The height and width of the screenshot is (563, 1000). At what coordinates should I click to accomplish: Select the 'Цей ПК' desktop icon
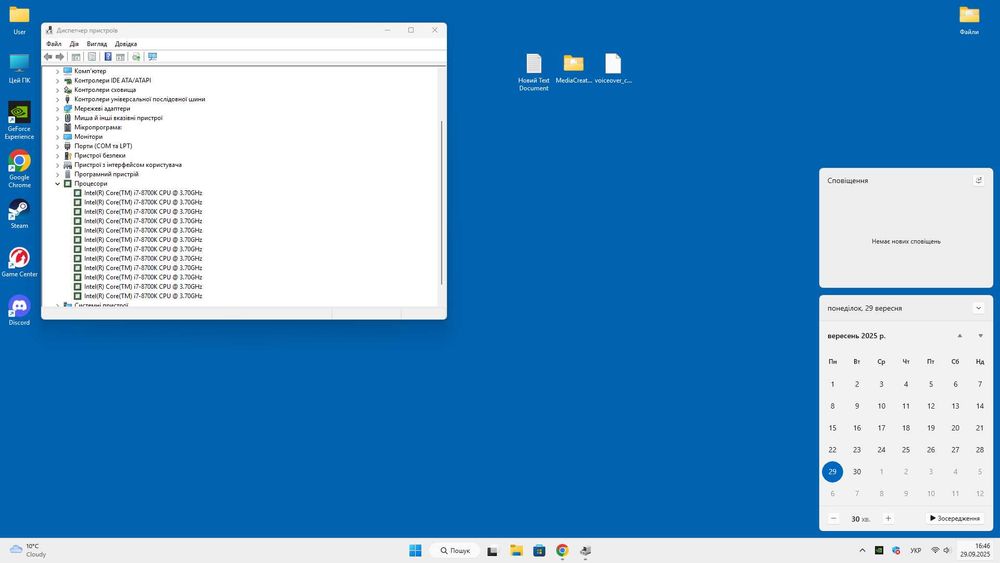pos(19,68)
